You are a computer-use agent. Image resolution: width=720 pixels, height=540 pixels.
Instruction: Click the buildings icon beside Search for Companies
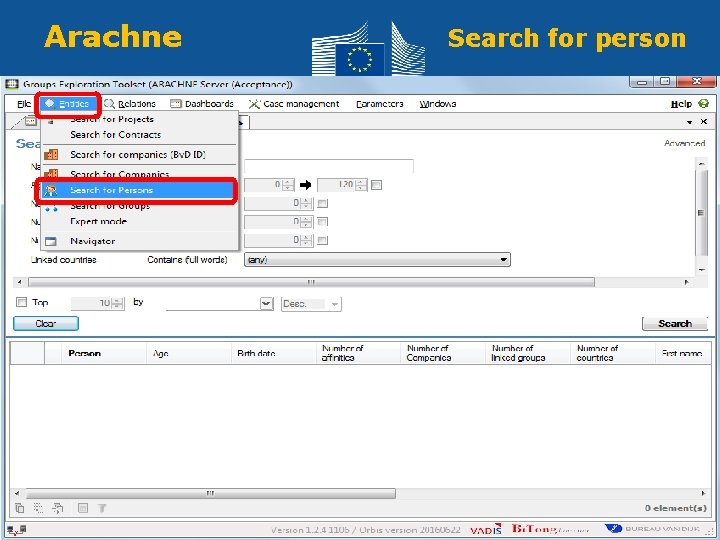point(51,173)
